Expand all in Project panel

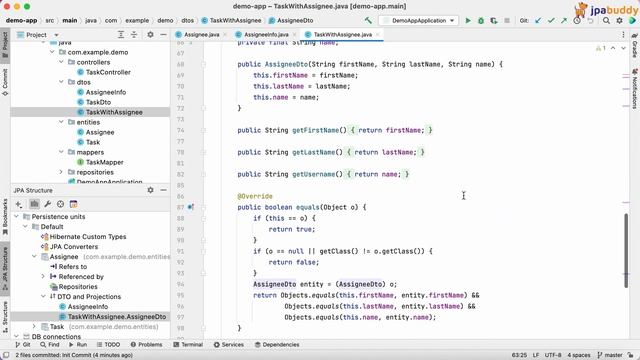tap(121, 35)
